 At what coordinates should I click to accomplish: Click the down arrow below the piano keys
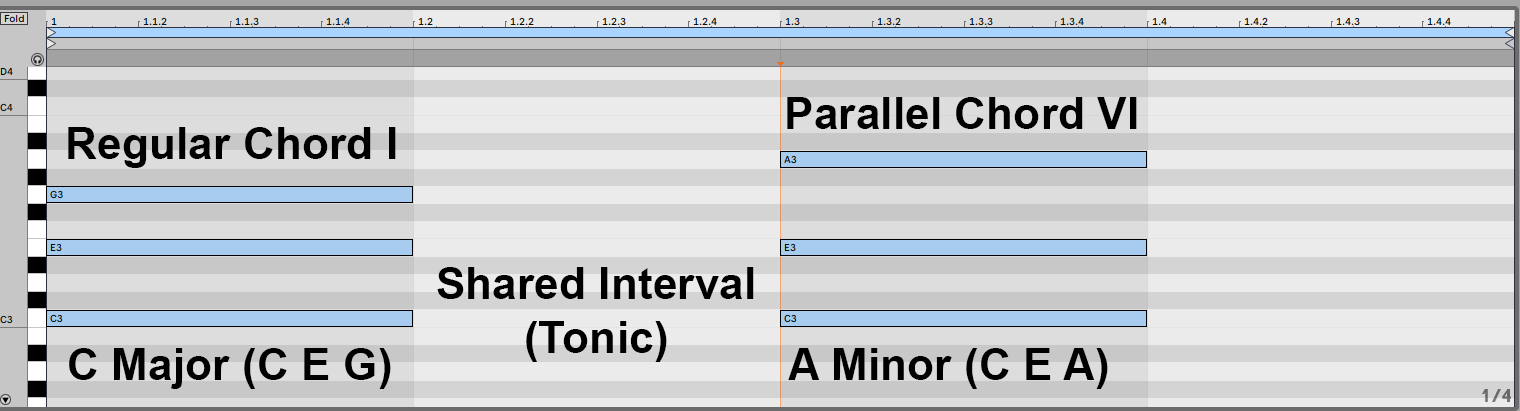(x=6, y=399)
